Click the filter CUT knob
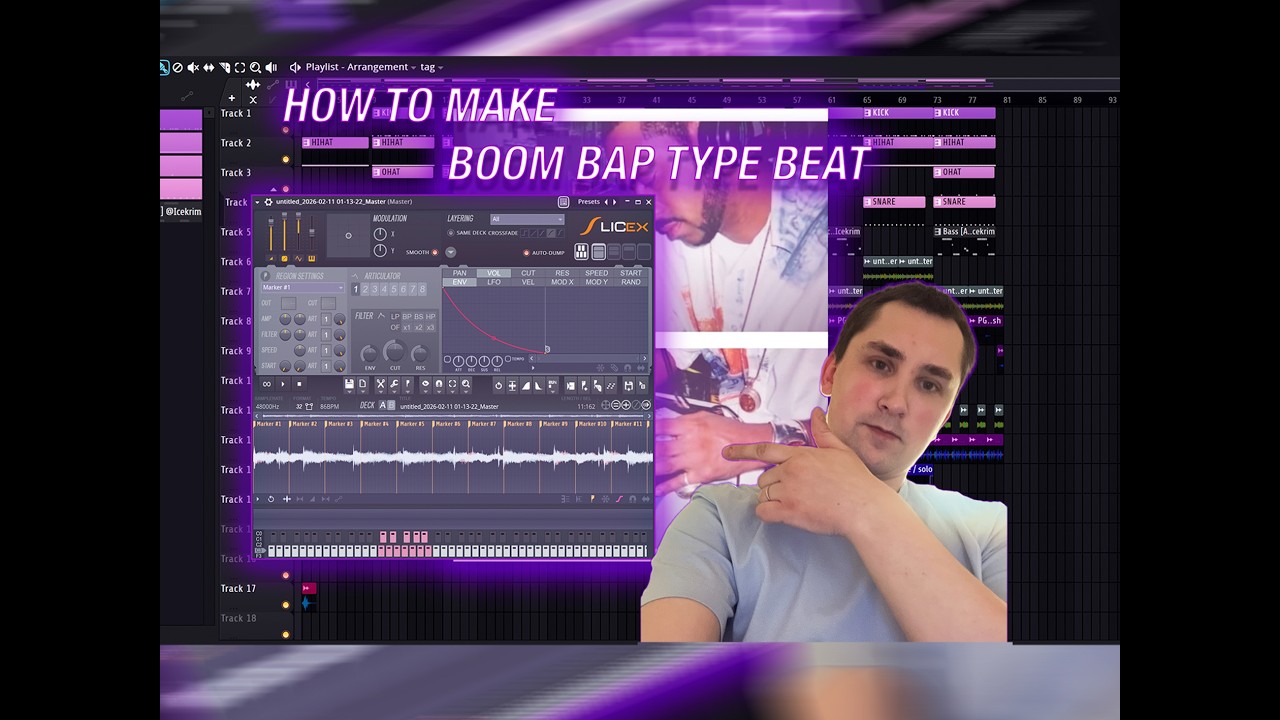Viewport: 1280px width, 720px height. click(x=395, y=352)
